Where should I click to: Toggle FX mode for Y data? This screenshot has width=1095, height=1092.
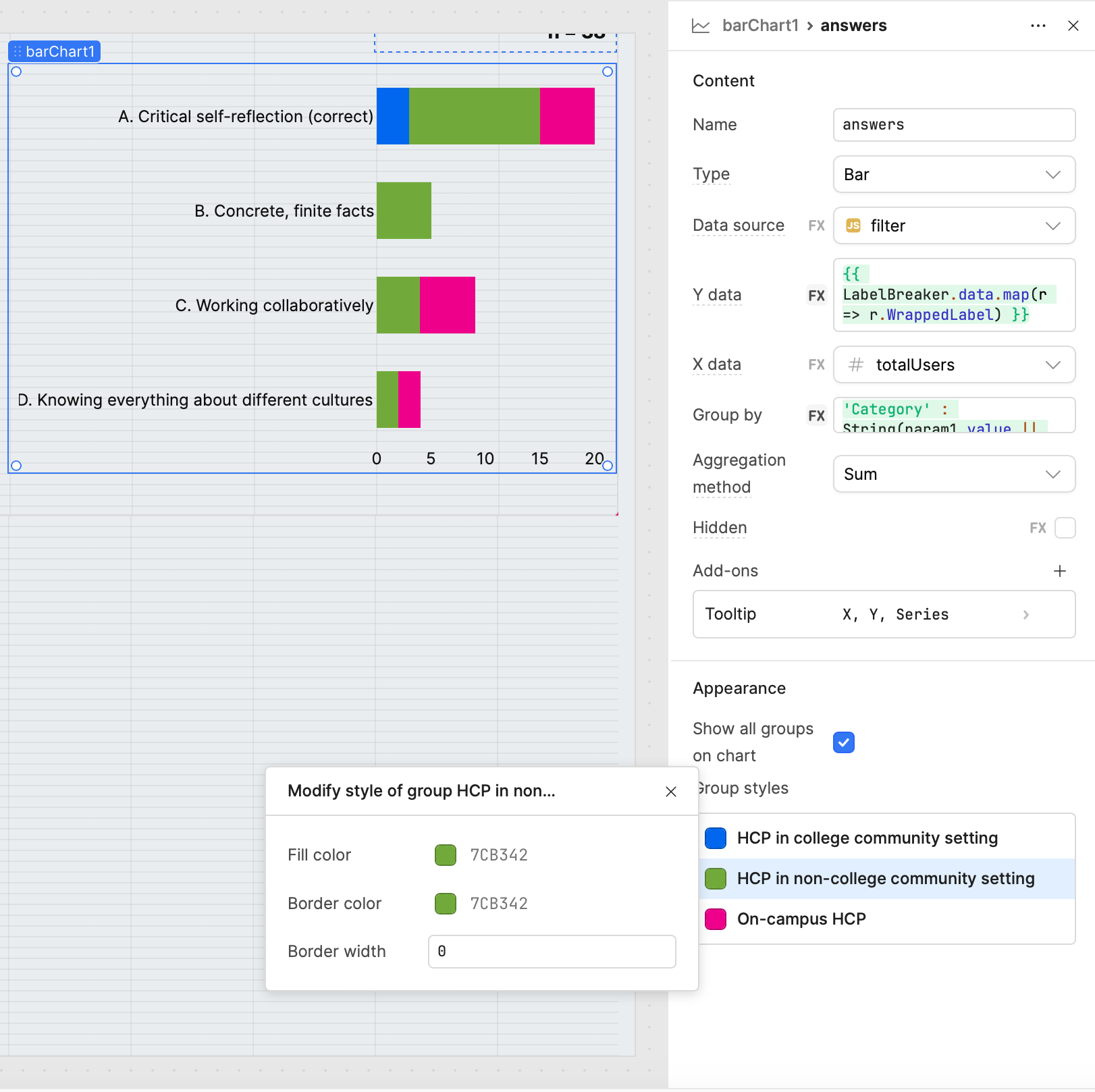[816, 296]
